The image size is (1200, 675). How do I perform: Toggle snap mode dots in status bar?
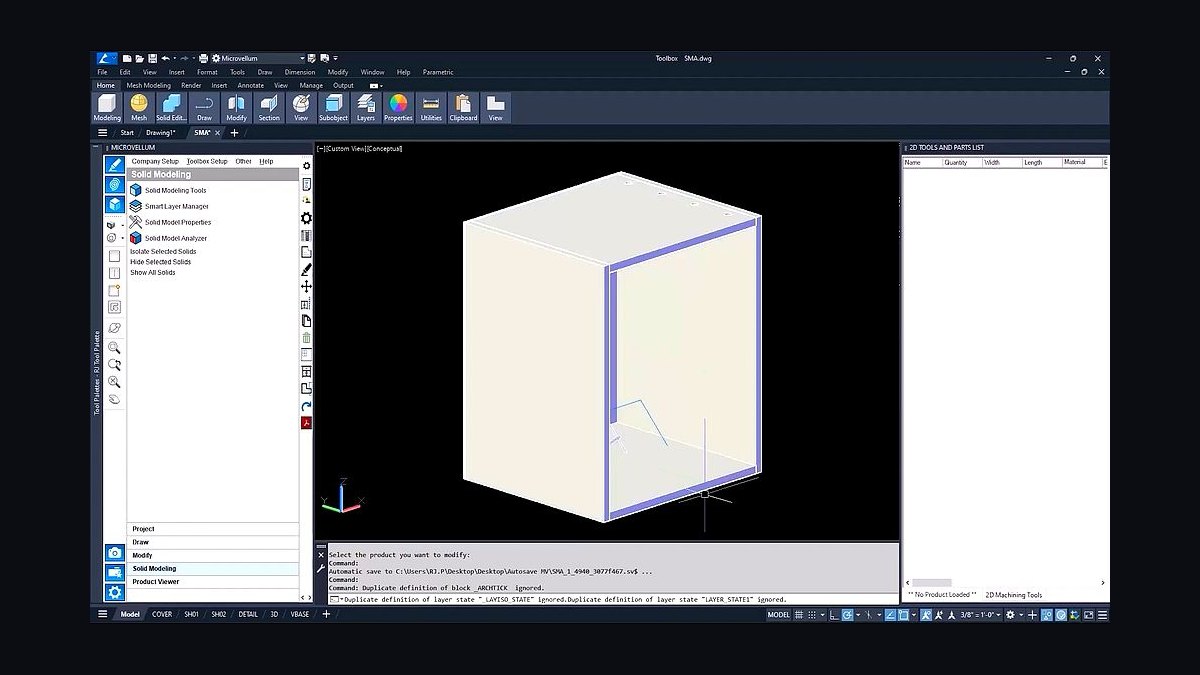tap(812, 615)
